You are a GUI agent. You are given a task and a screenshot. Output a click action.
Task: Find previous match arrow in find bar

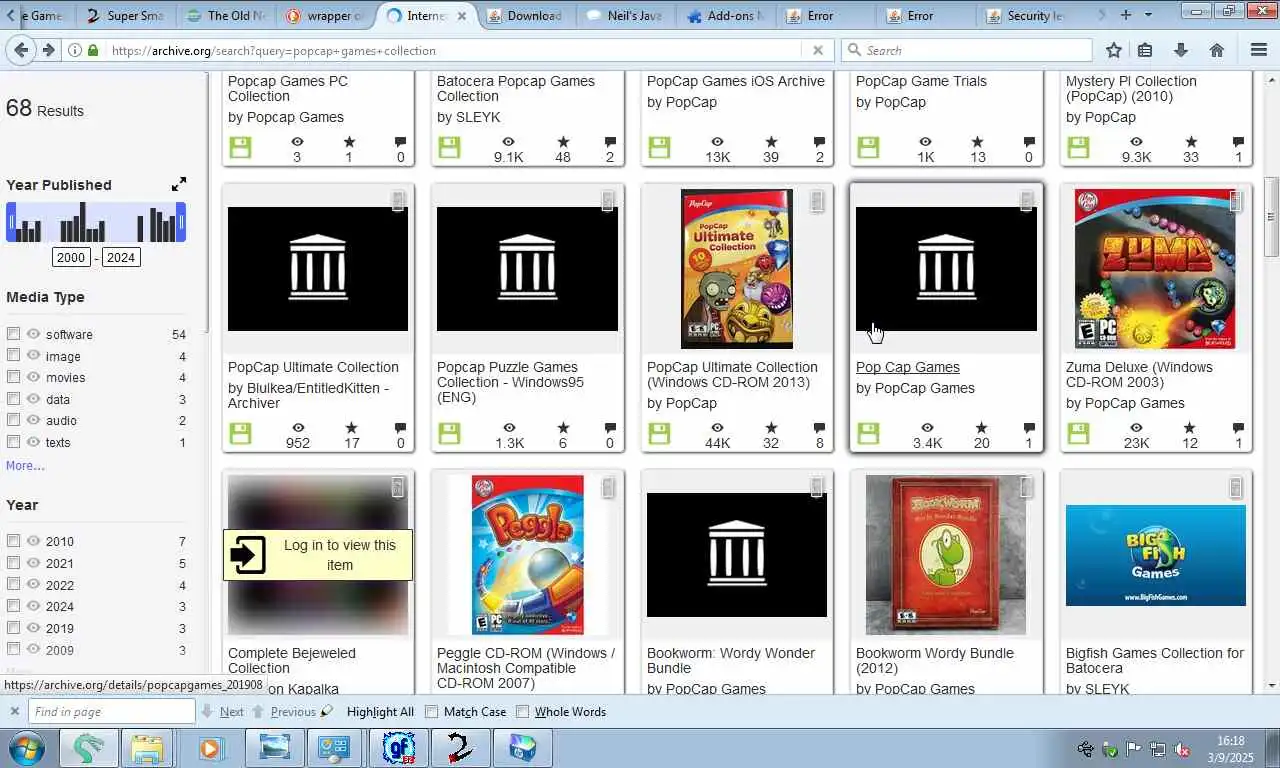point(259,712)
